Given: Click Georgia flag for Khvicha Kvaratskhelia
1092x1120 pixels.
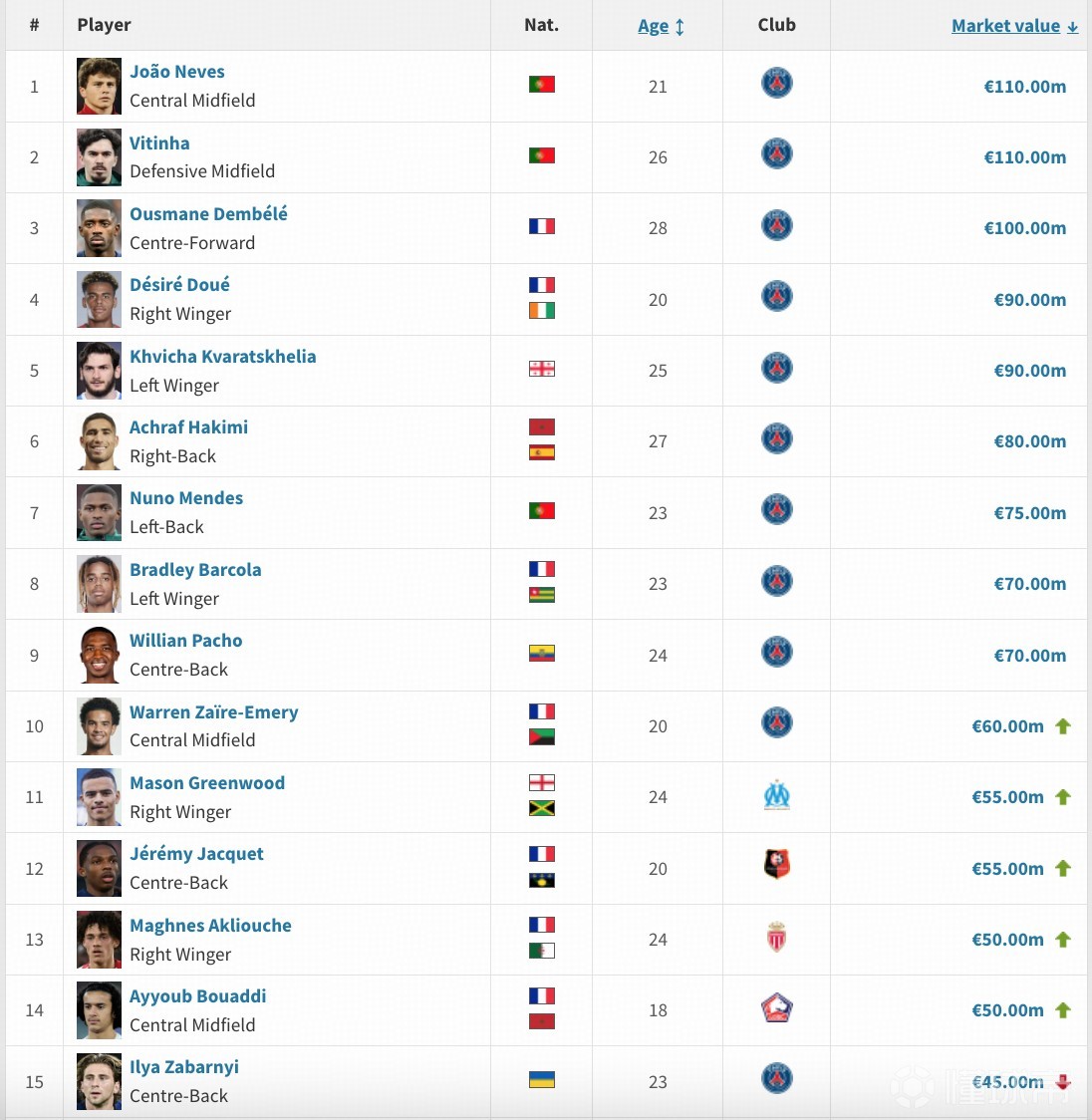Looking at the screenshot, I should pyautogui.click(x=541, y=369).
